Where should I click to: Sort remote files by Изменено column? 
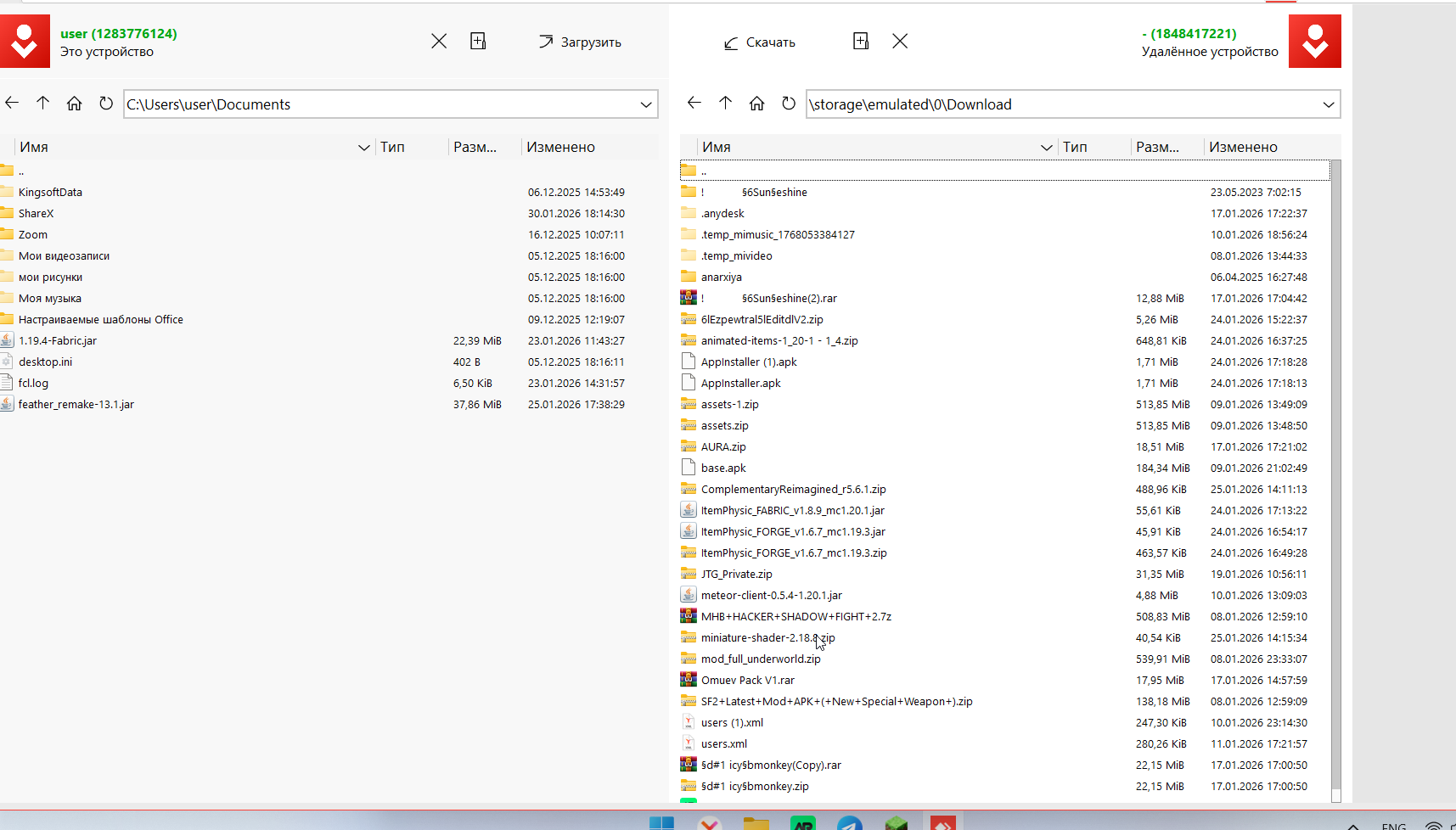tap(1243, 148)
